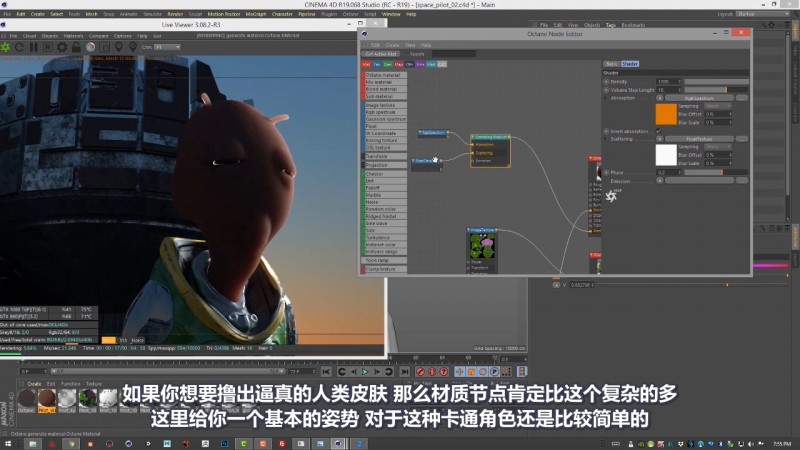Click the Density value field

(669, 82)
